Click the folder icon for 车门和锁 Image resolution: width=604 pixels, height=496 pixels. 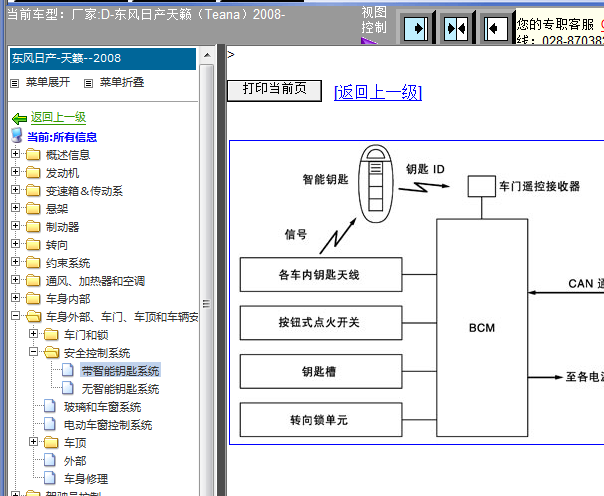click(x=51, y=335)
